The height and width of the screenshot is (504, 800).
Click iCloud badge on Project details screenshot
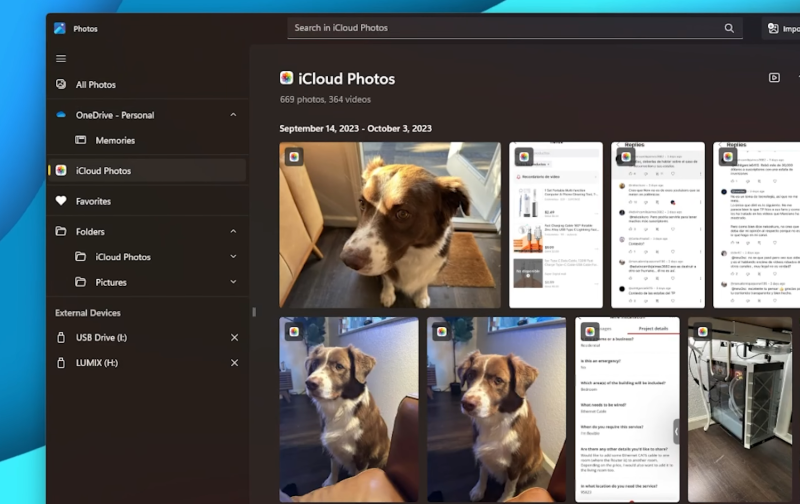(x=590, y=332)
